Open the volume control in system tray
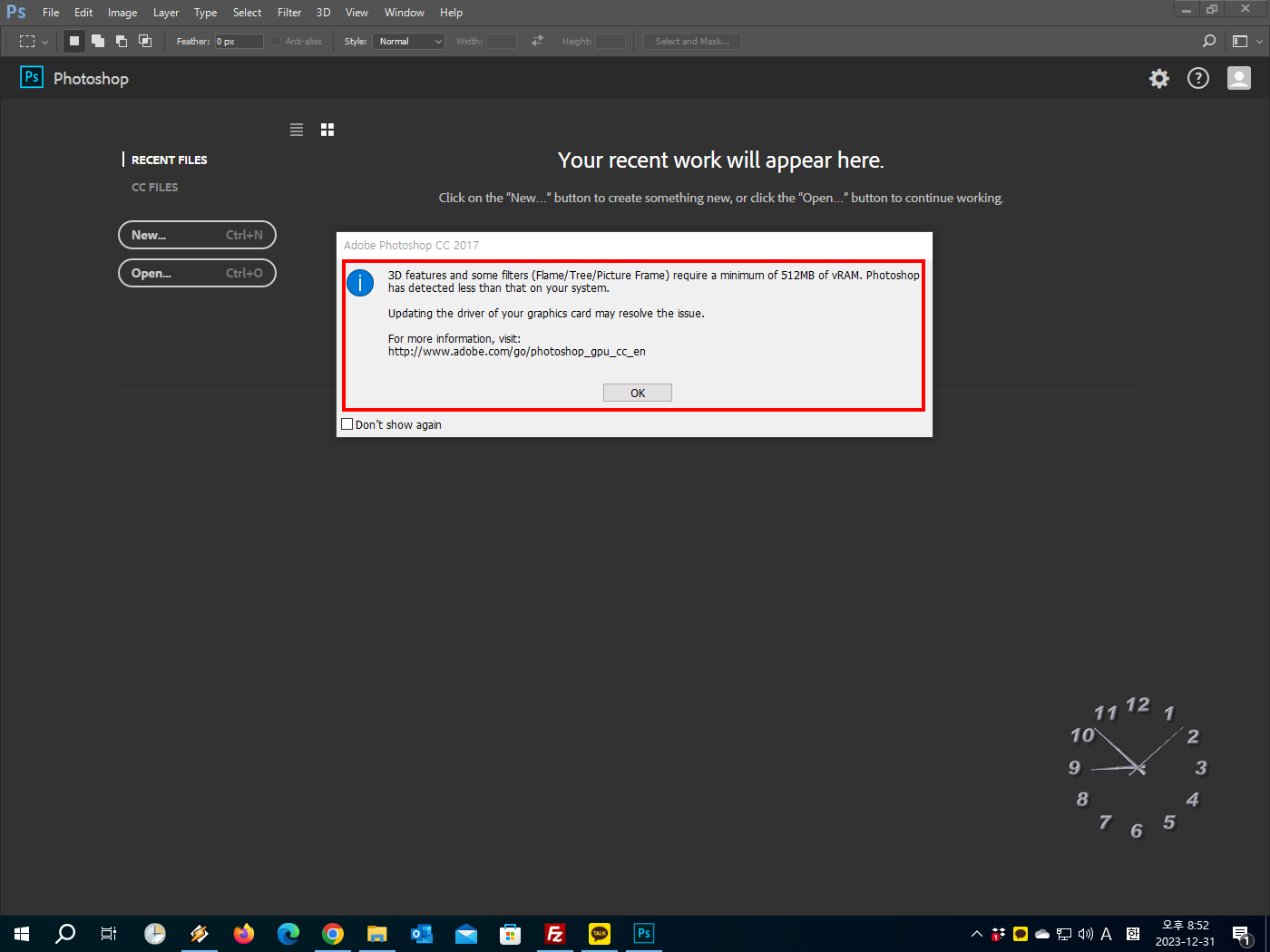 [x=1086, y=934]
